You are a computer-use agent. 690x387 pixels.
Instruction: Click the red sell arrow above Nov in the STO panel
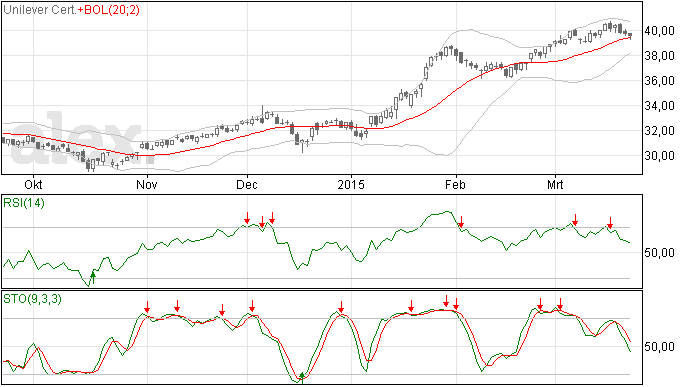tap(147, 306)
